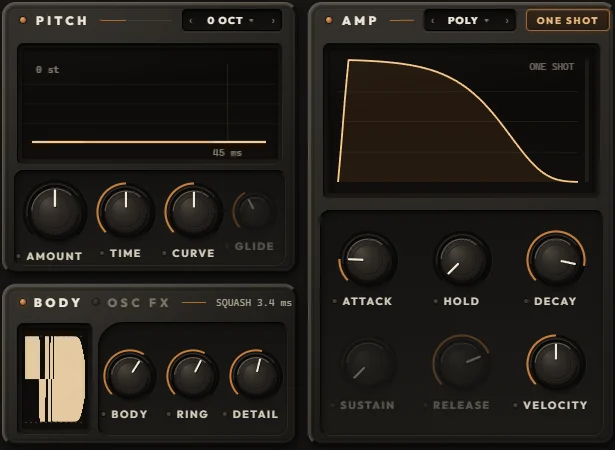Viewport: 615px width, 450px height.
Task: Click the 45 ms time readout
Action: [x=227, y=153]
